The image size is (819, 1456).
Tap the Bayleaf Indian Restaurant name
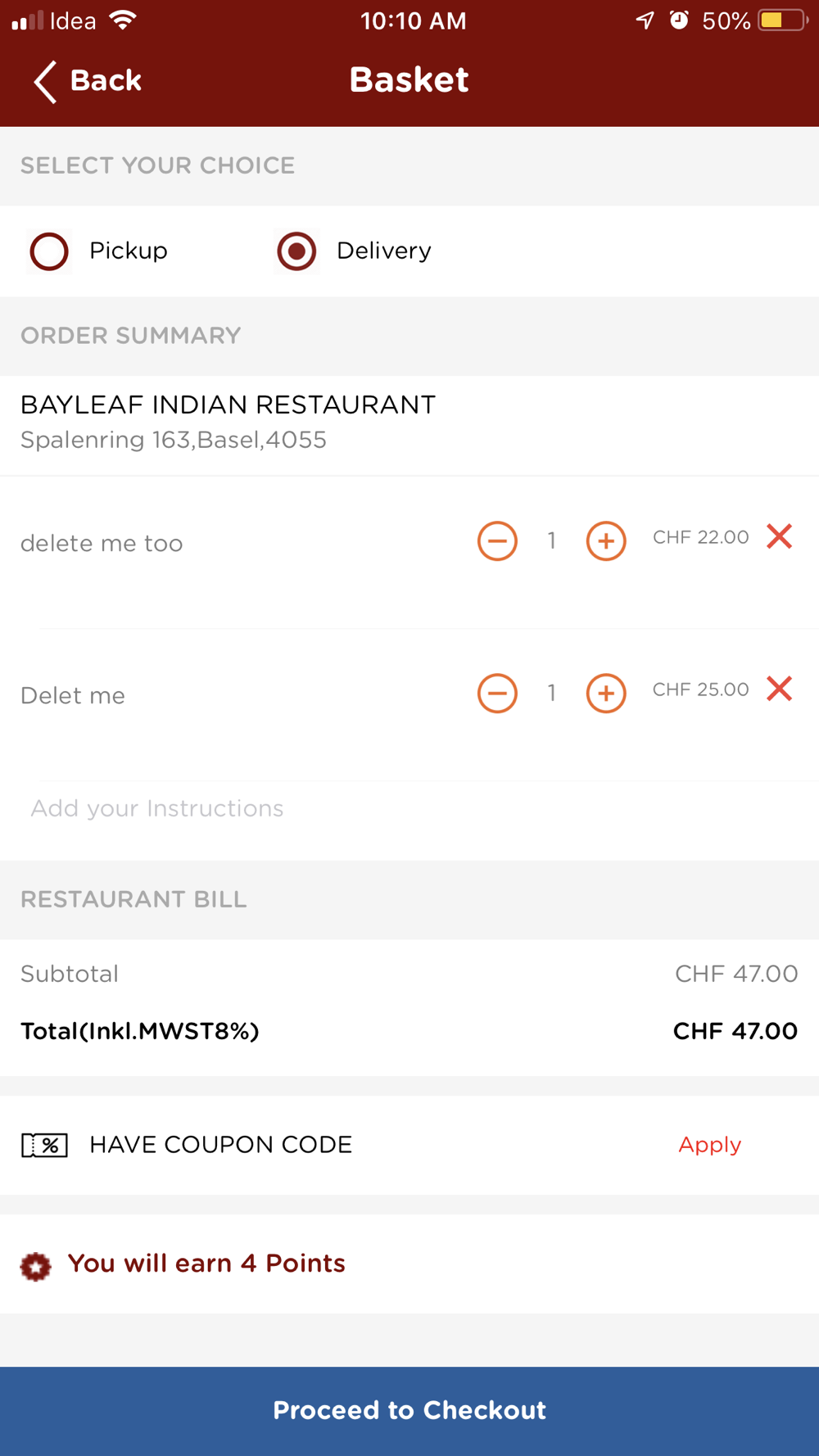pyautogui.click(x=228, y=405)
